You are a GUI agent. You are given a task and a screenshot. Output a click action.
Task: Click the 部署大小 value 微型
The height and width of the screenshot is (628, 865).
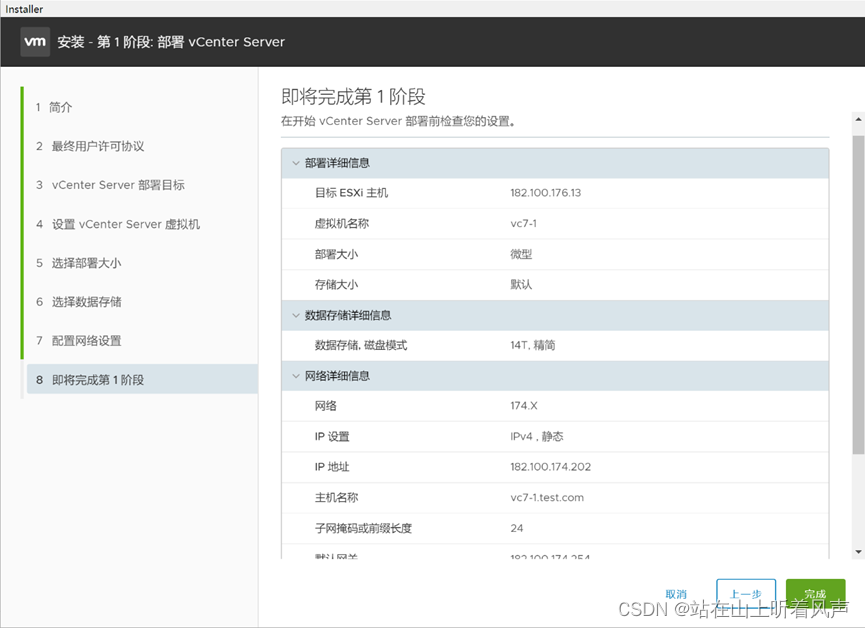pos(521,254)
